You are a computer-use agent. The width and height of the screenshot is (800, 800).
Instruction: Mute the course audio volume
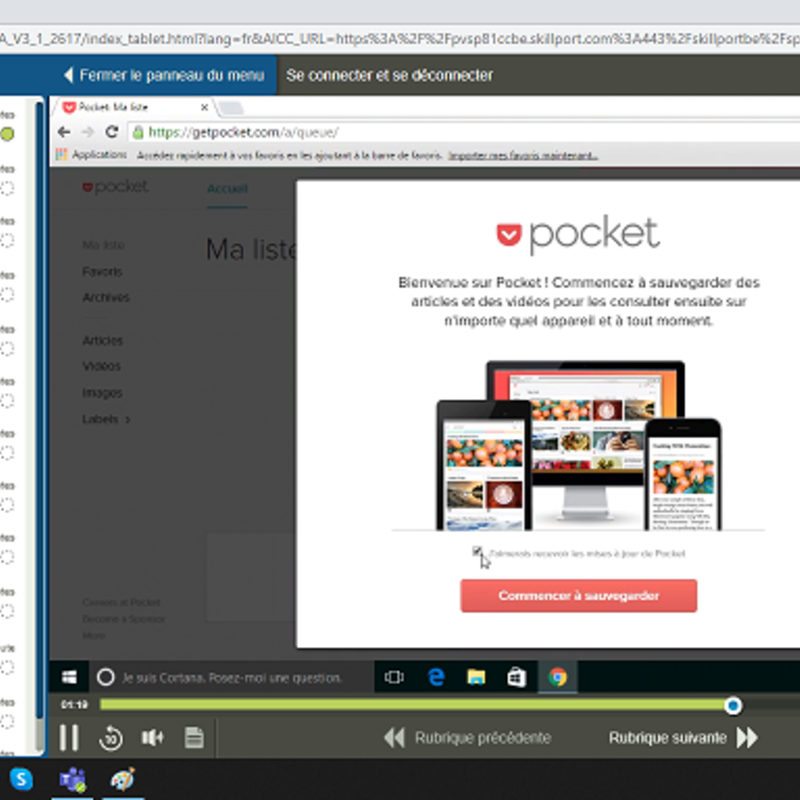point(152,737)
